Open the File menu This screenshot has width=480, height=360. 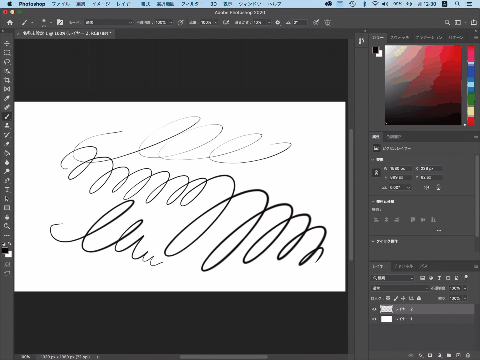pyautogui.click(x=61, y=4)
